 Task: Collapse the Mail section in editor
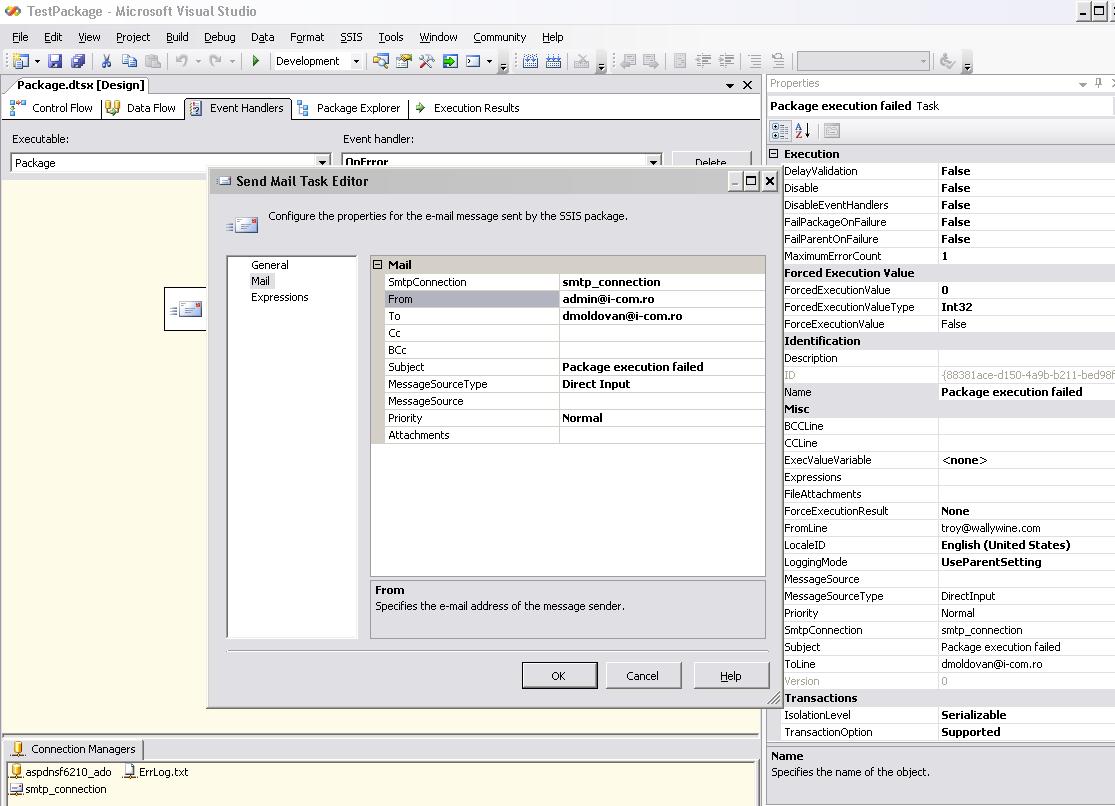pos(378,265)
